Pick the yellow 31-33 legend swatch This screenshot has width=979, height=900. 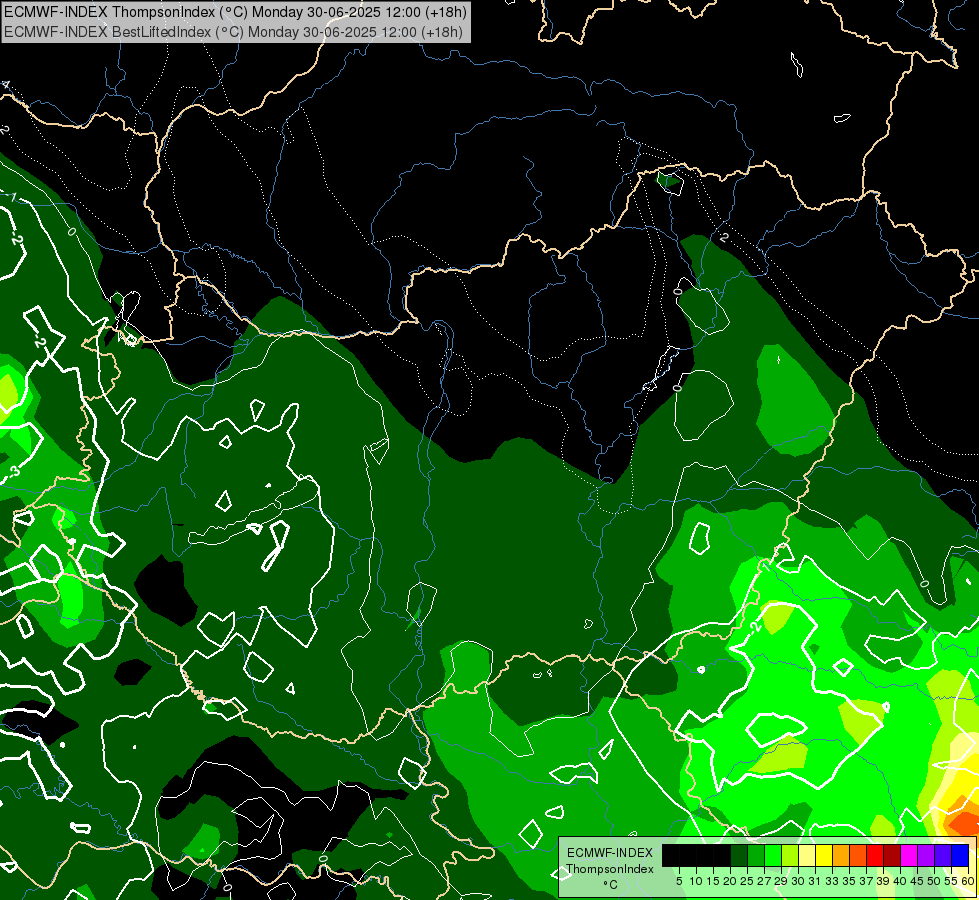coord(824,855)
